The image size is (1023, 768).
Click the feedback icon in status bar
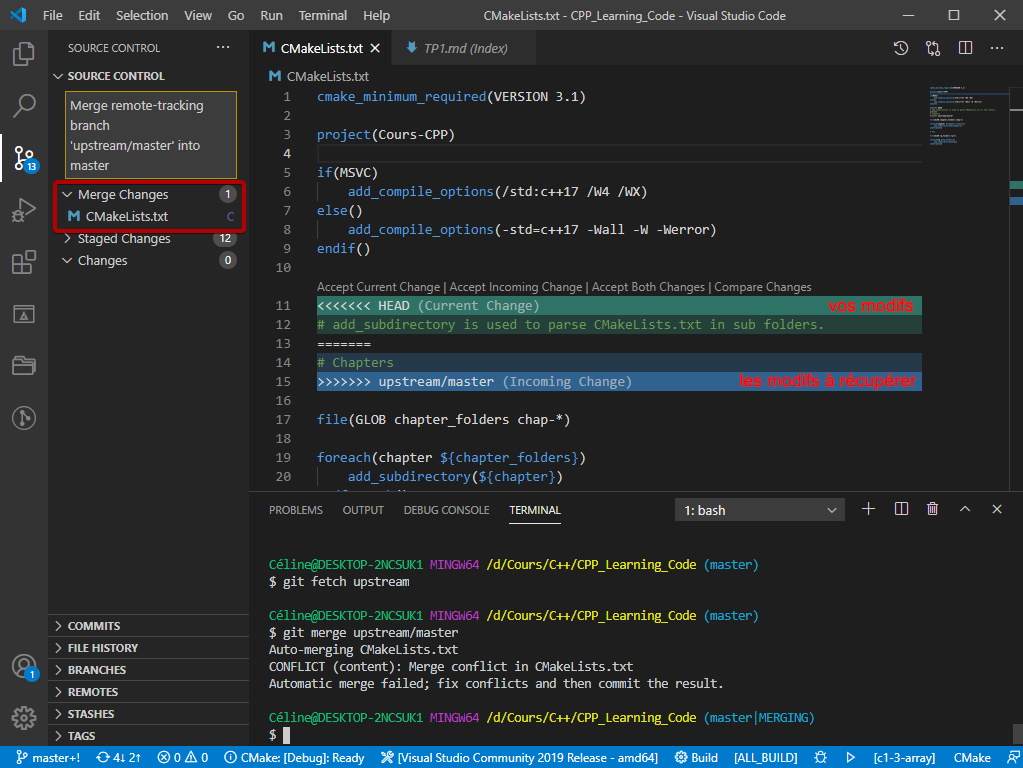pos(1013,758)
